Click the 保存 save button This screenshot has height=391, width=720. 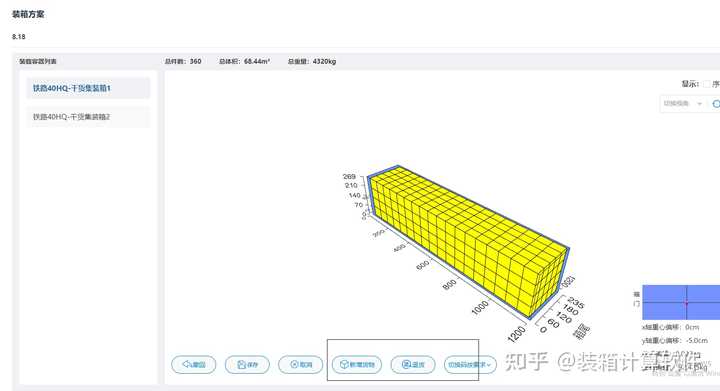(x=247, y=364)
